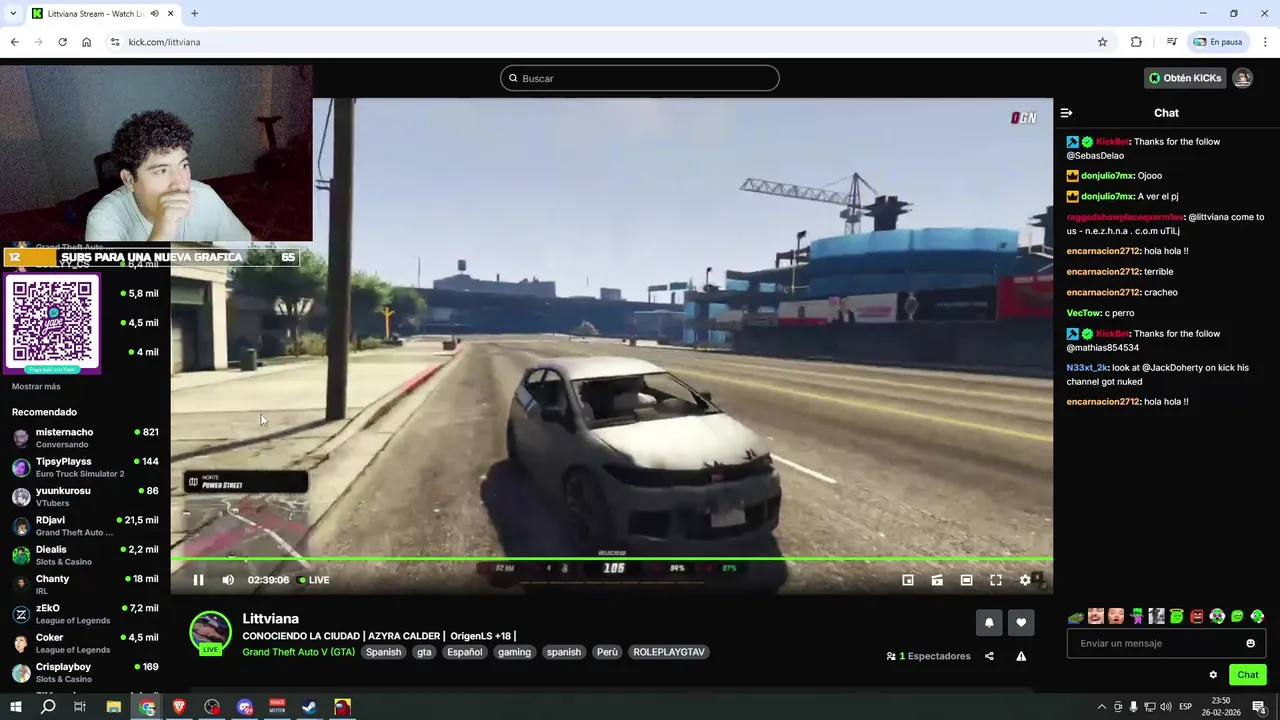Select the gaming tag
This screenshot has width=1280, height=720.
coord(514,652)
